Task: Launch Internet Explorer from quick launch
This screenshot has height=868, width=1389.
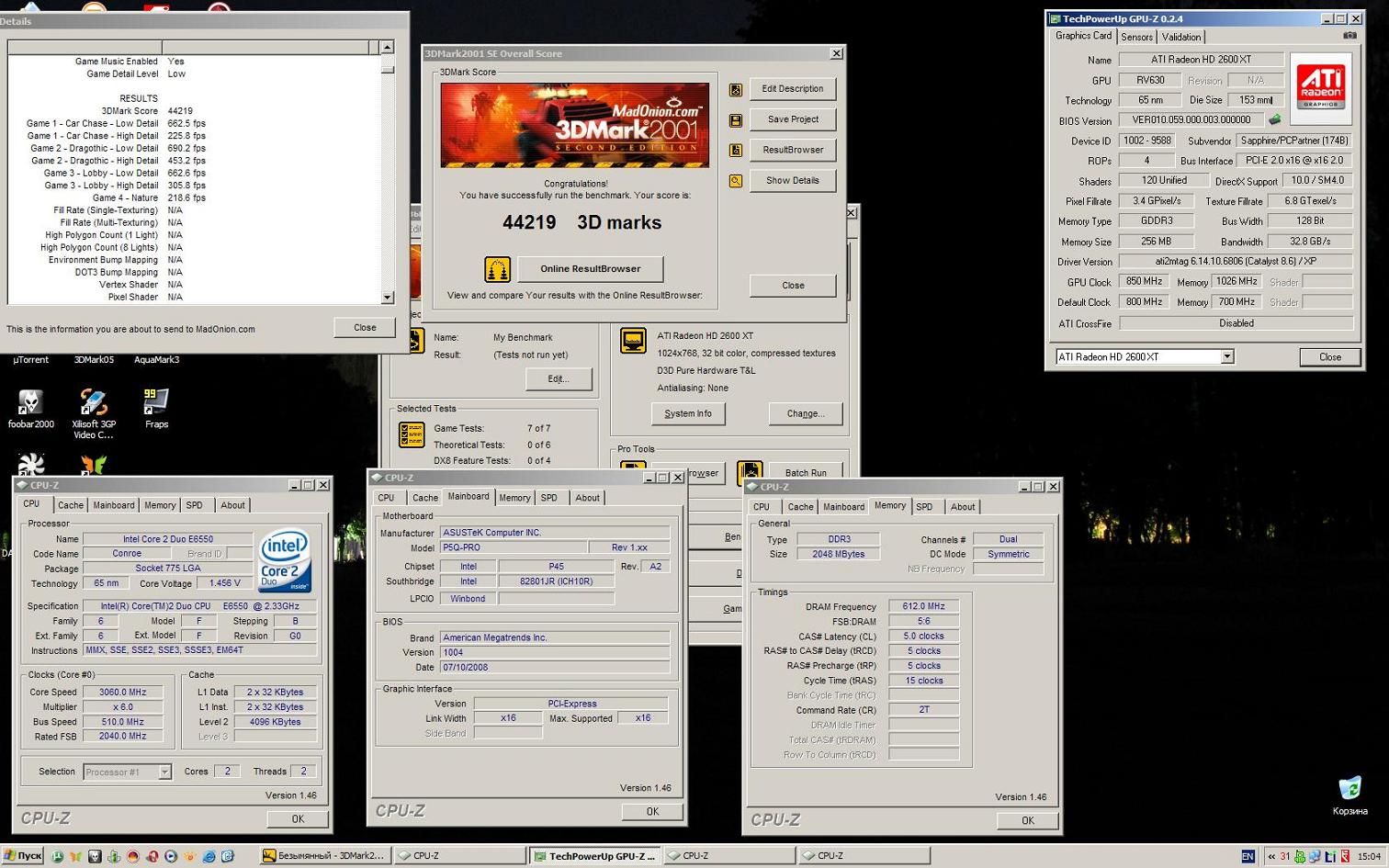Action: pyautogui.click(x=209, y=856)
